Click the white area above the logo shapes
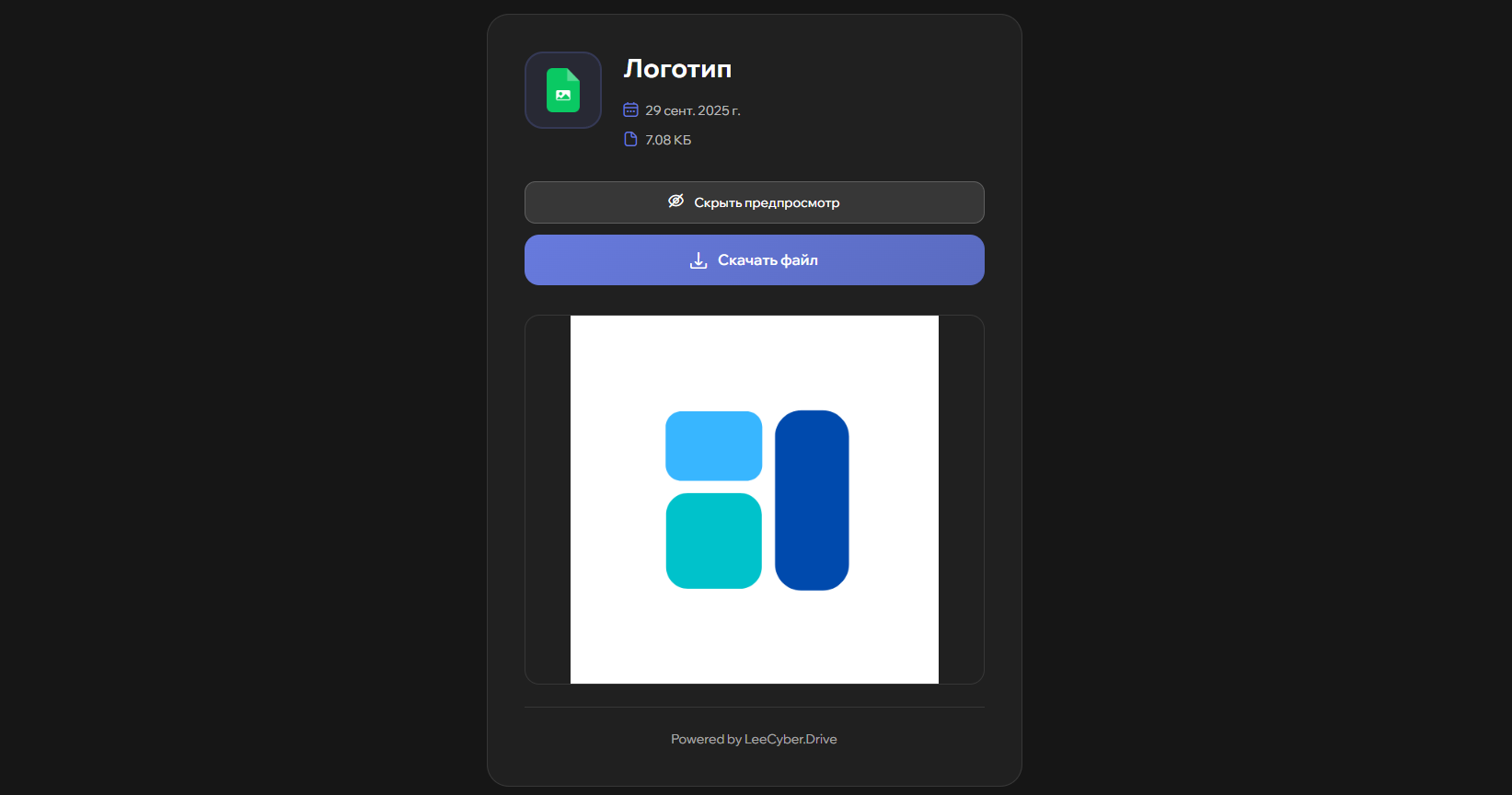Viewport: 1512px width, 795px height. click(755, 361)
